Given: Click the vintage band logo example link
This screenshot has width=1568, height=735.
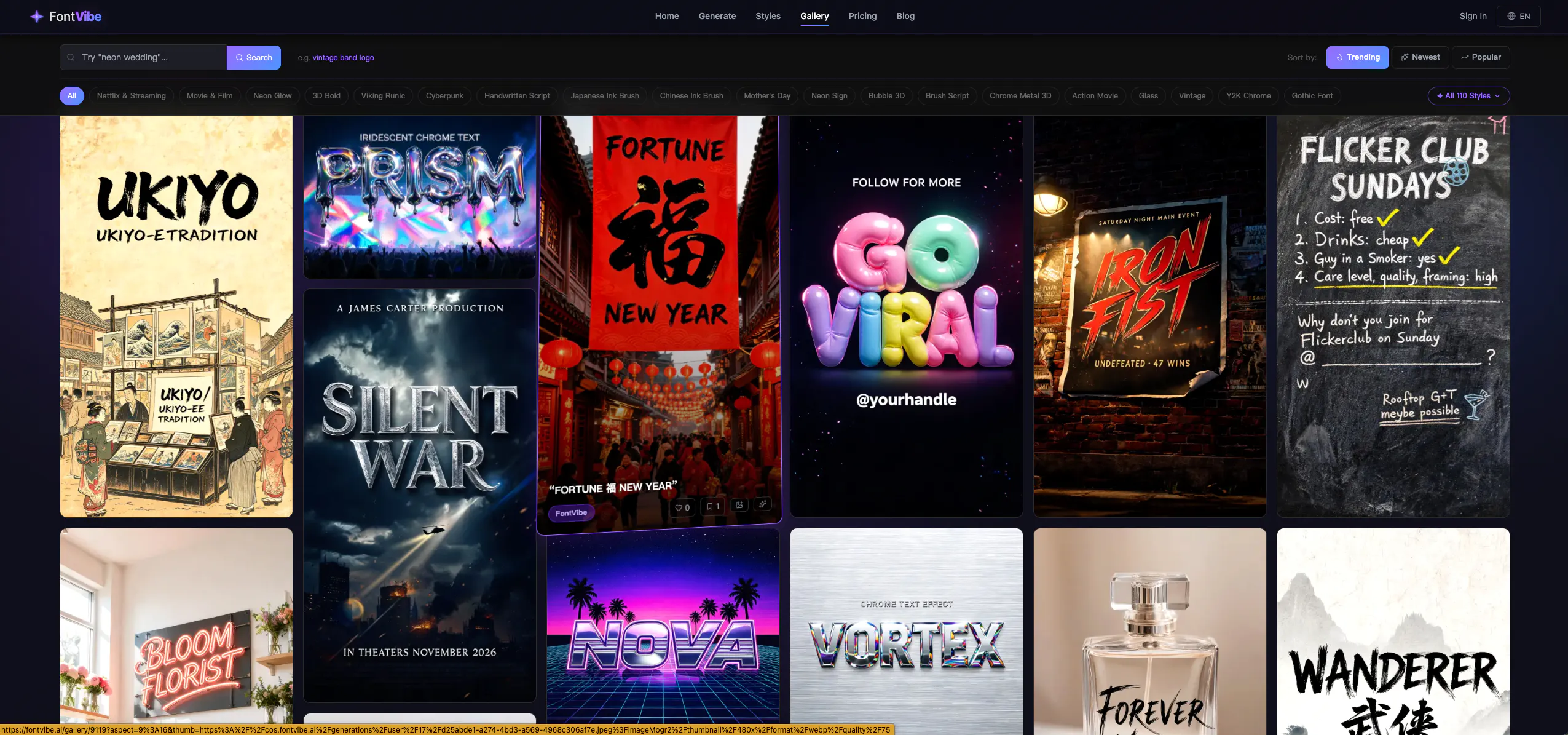Looking at the screenshot, I should coord(343,58).
